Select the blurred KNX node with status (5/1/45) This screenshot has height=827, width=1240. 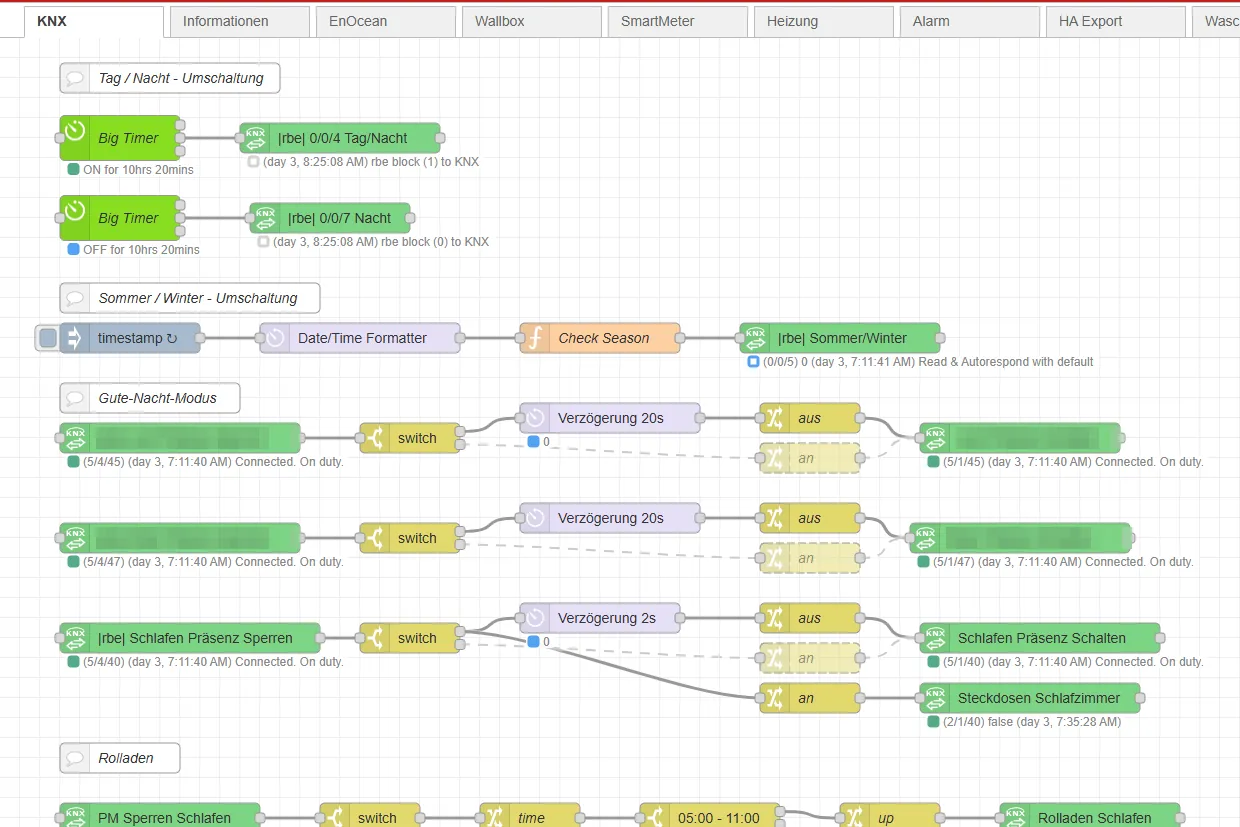[1020, 438]
